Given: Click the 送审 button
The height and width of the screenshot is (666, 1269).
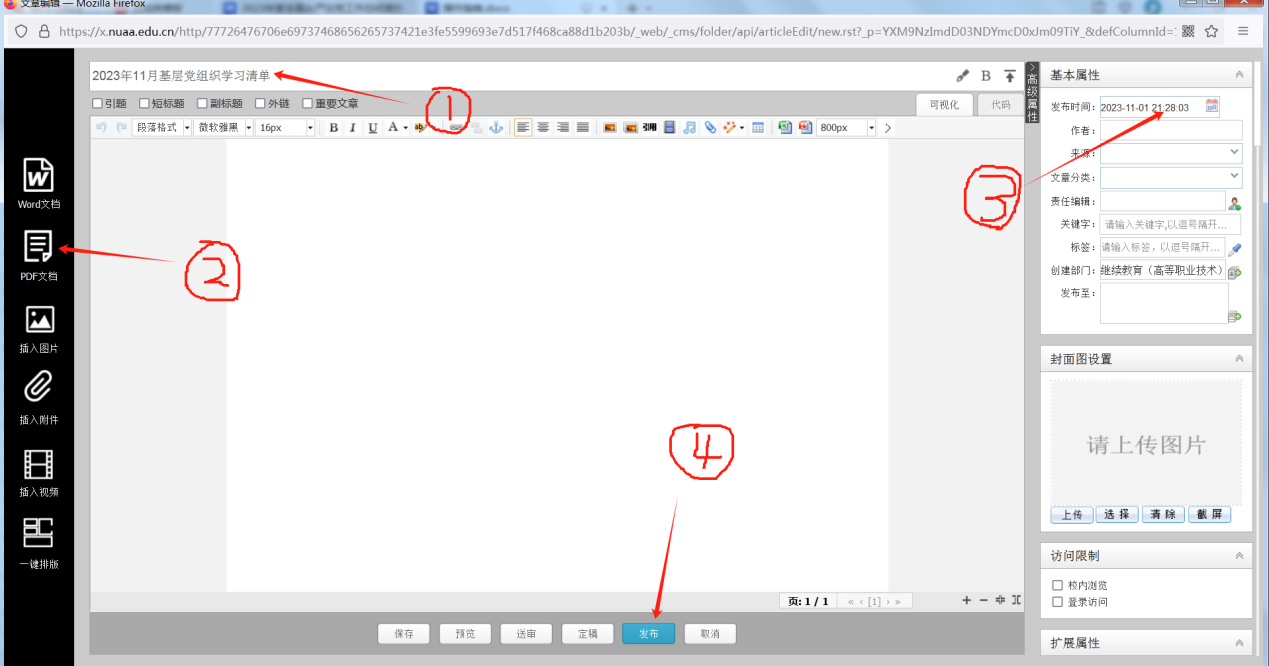Looking at the screenshot, I should 526,634.
